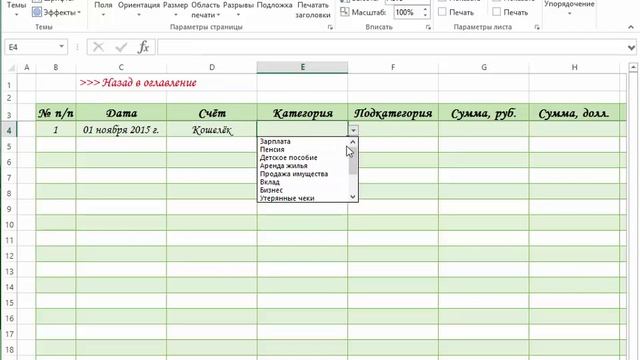Screen dimensions: 640x360
Task: Click the Select All corner triangle
Action: (x=11, y=68)
